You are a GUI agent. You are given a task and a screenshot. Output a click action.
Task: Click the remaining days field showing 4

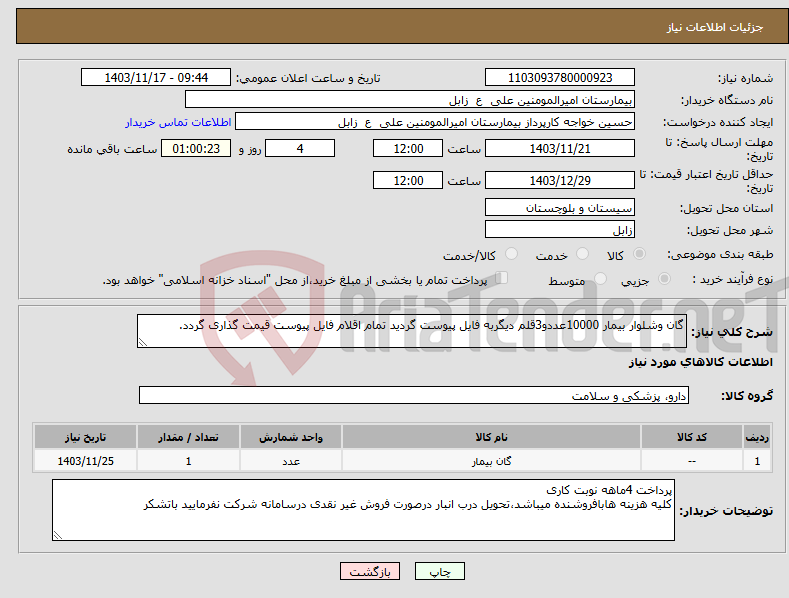(x=300, y=148)
